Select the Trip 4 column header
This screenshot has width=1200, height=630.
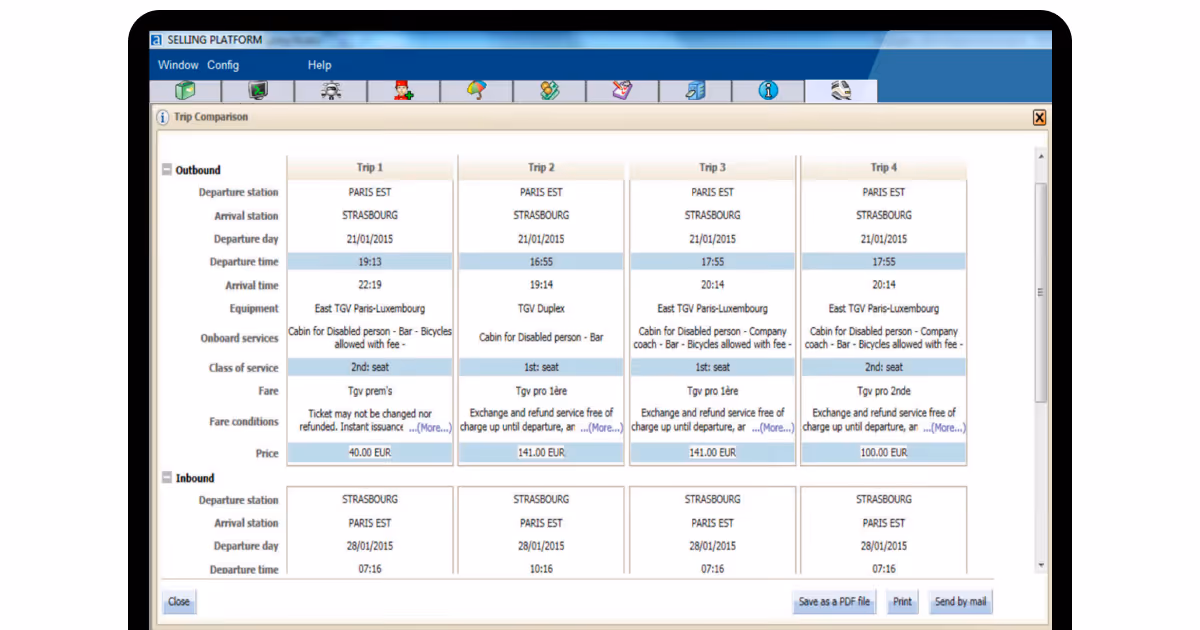click(x=884, y=167)
